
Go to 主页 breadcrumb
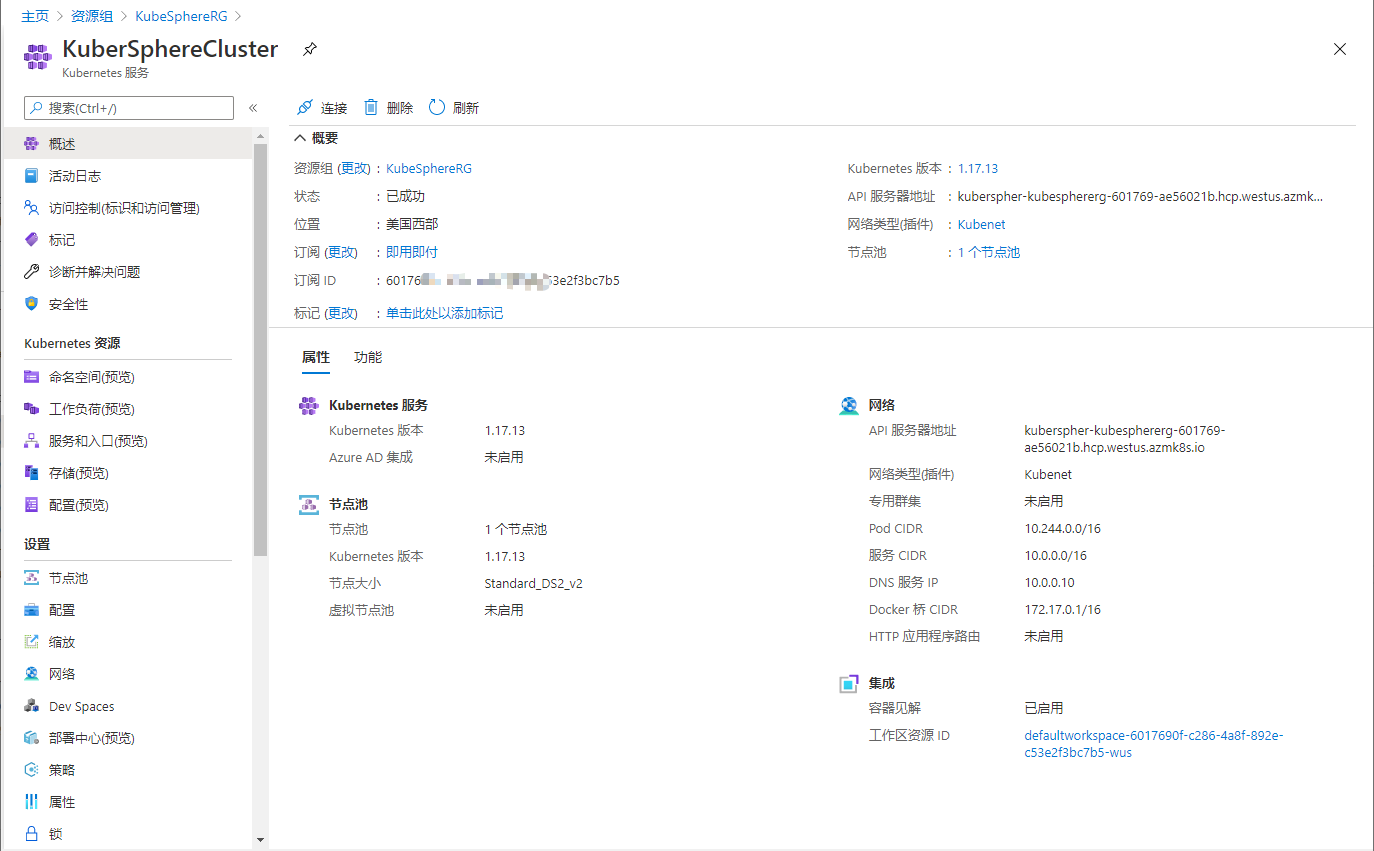pos(35,16)
